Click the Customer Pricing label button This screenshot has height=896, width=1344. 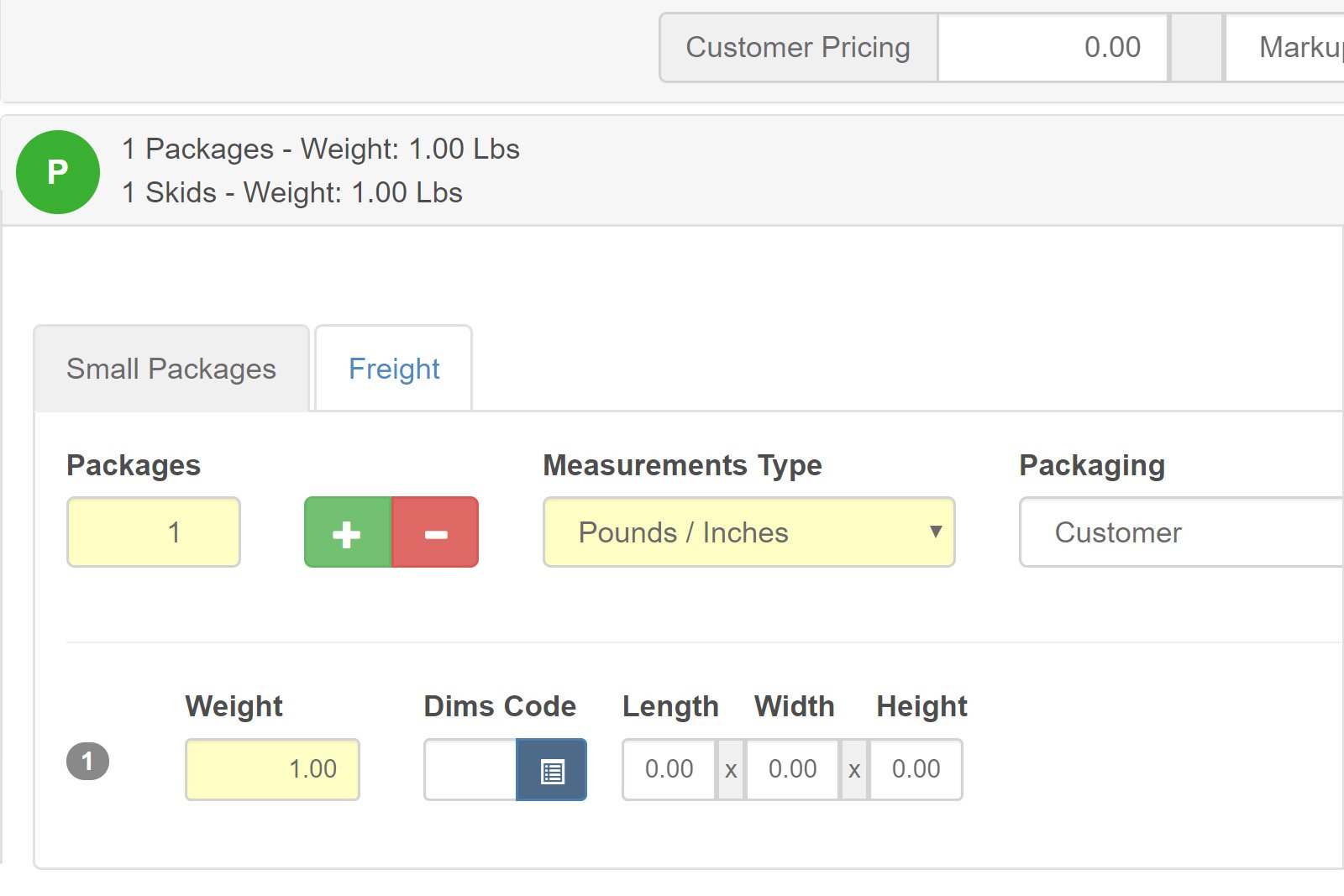click(x=797, y=48)
